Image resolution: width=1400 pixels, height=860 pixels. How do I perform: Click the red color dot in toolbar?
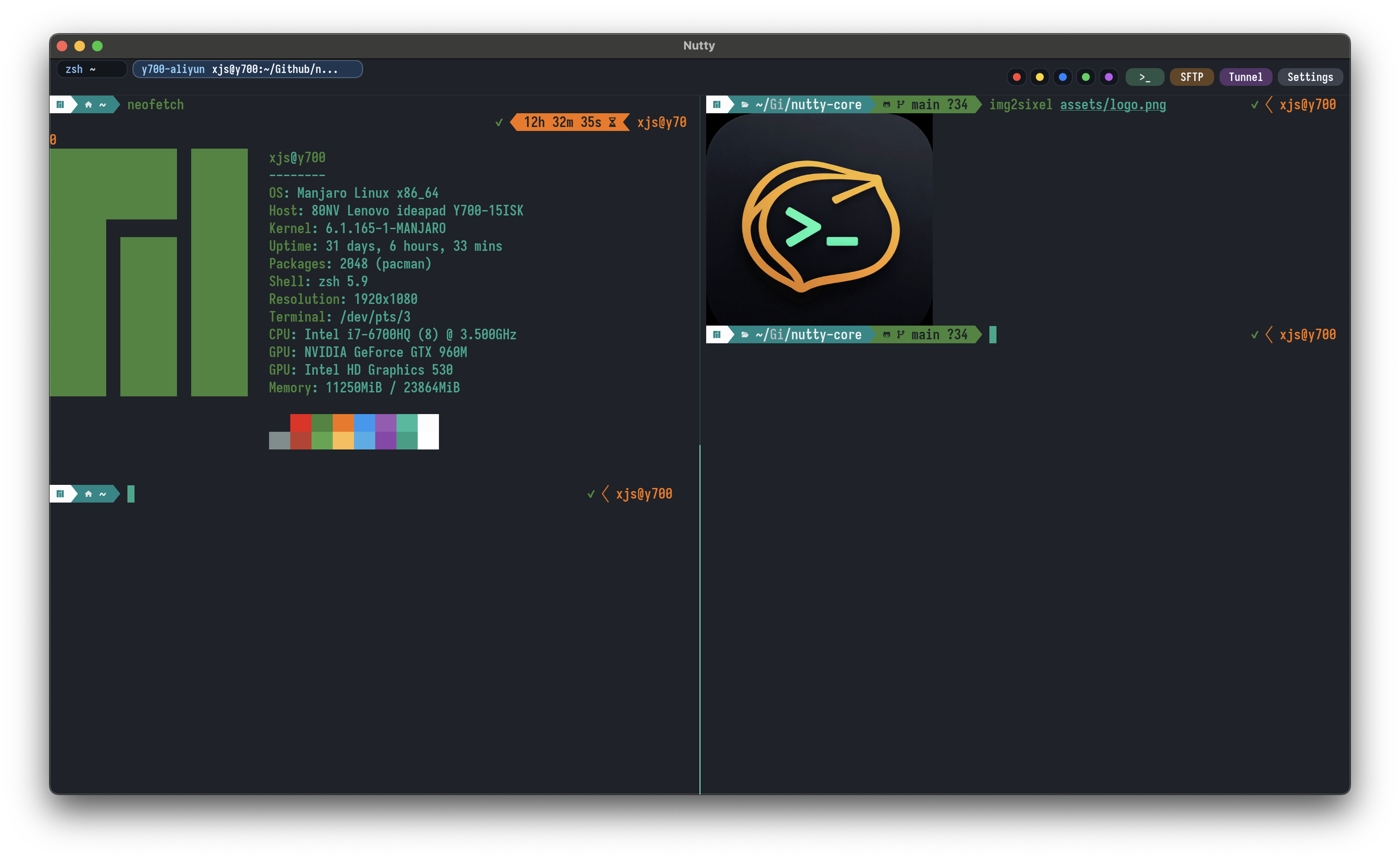pyautogui.click(x=1016, y=77)
